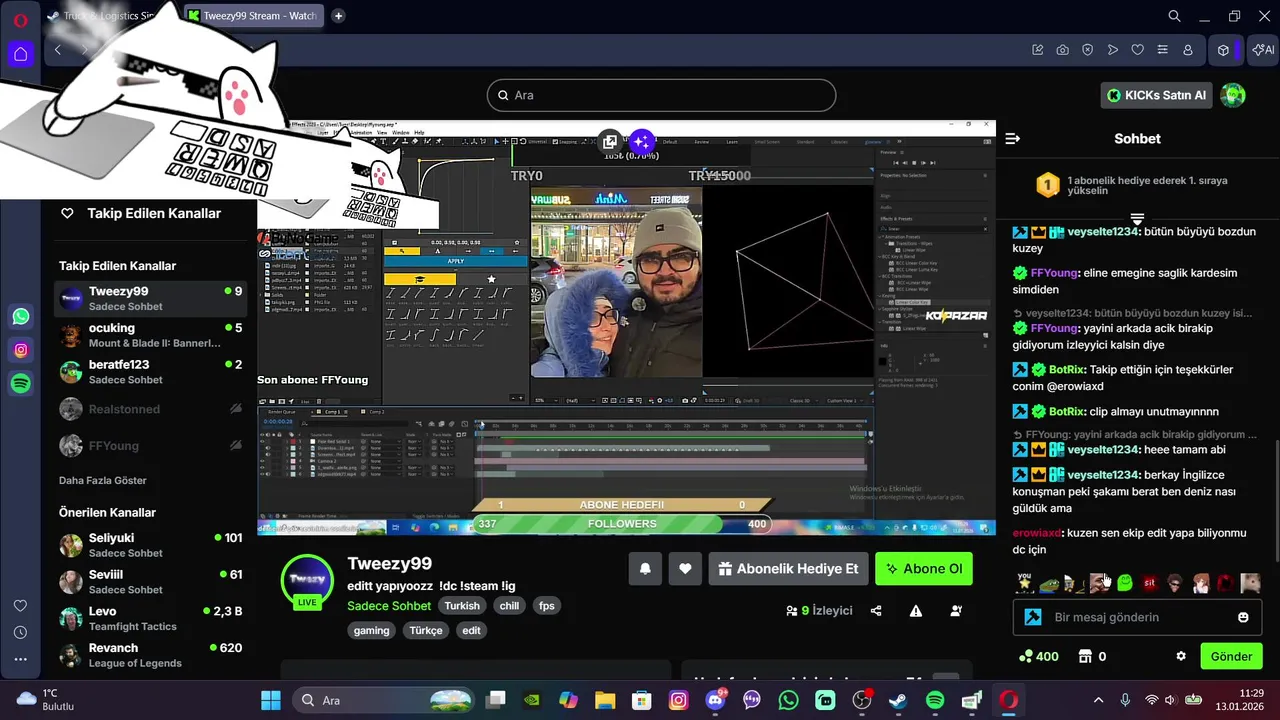Open Instagram from the Opera sidebar
This screenshot has height=720, width=1280.
tap(21, 350)
